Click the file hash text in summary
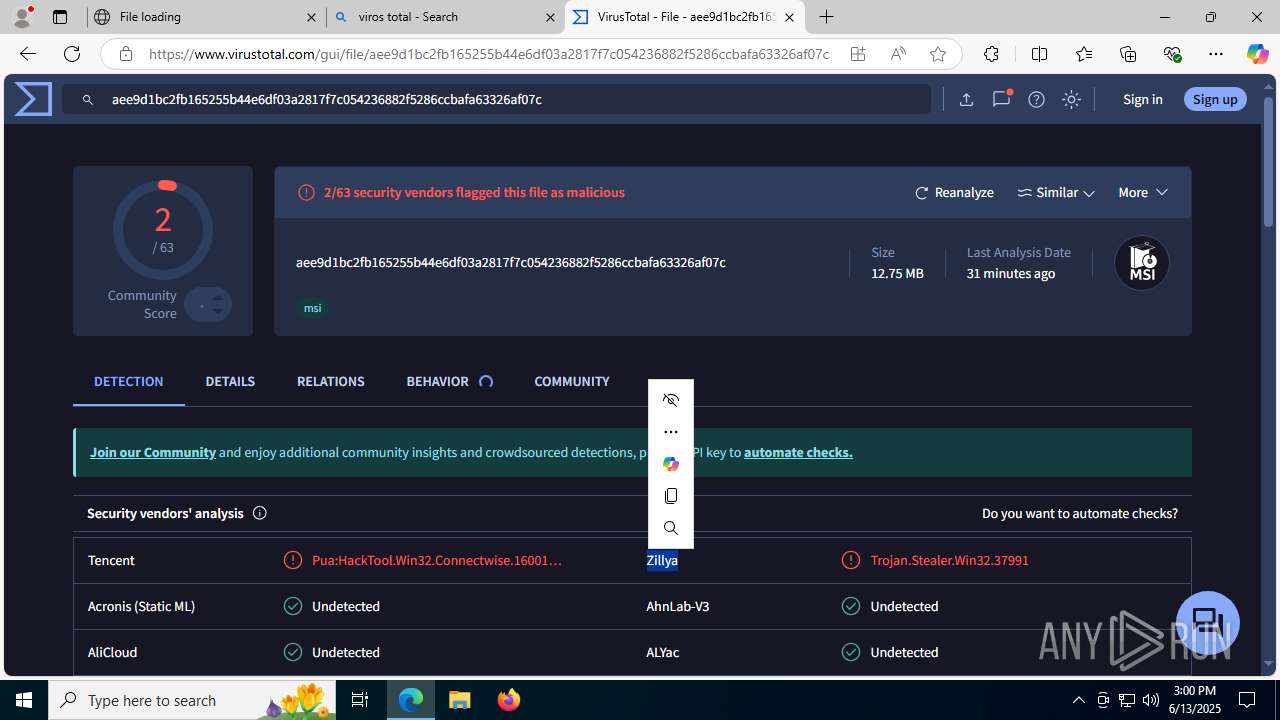This screenshot has height=720, width=1280. pyautogui.click(x=511, y=262)
